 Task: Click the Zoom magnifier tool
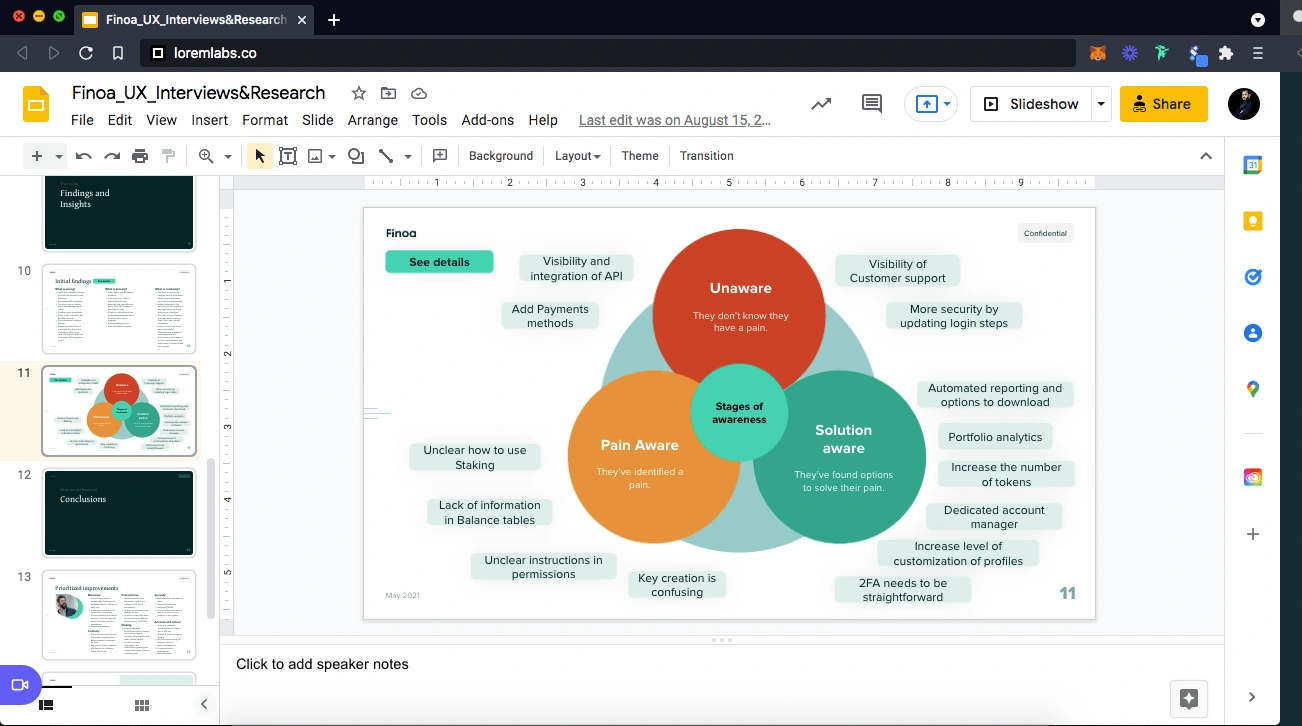tap(206, 156)
